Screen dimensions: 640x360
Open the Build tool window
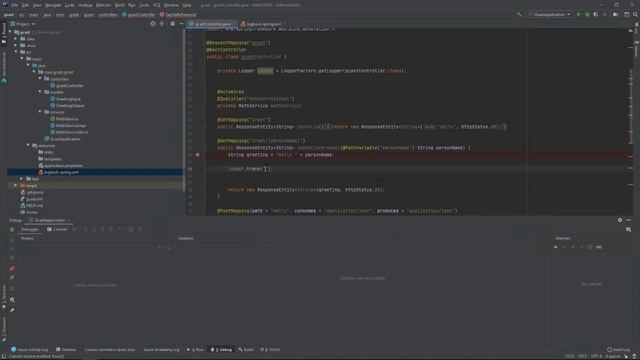[x=246, y=350]
